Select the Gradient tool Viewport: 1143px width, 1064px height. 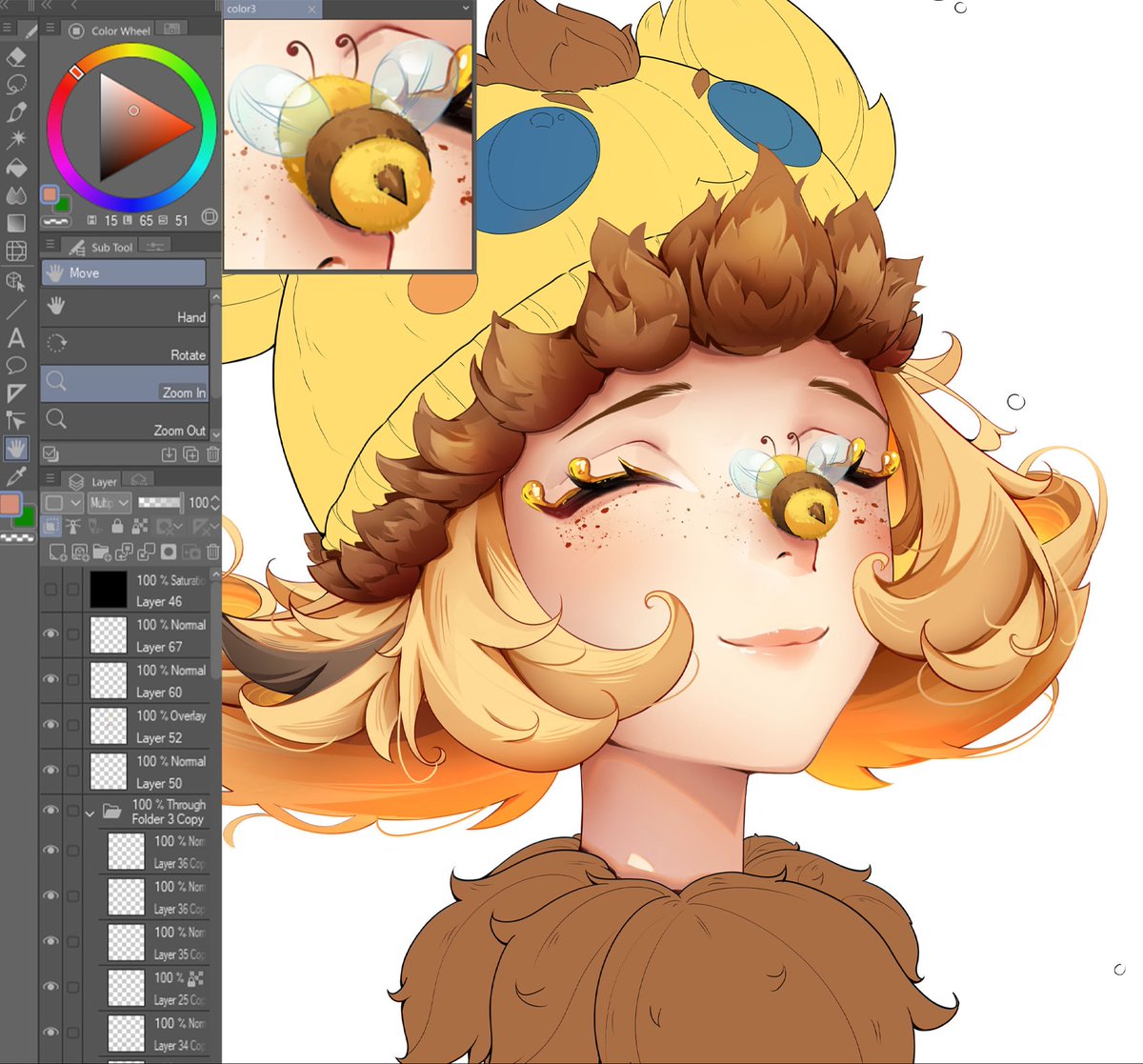coord(15,223)
